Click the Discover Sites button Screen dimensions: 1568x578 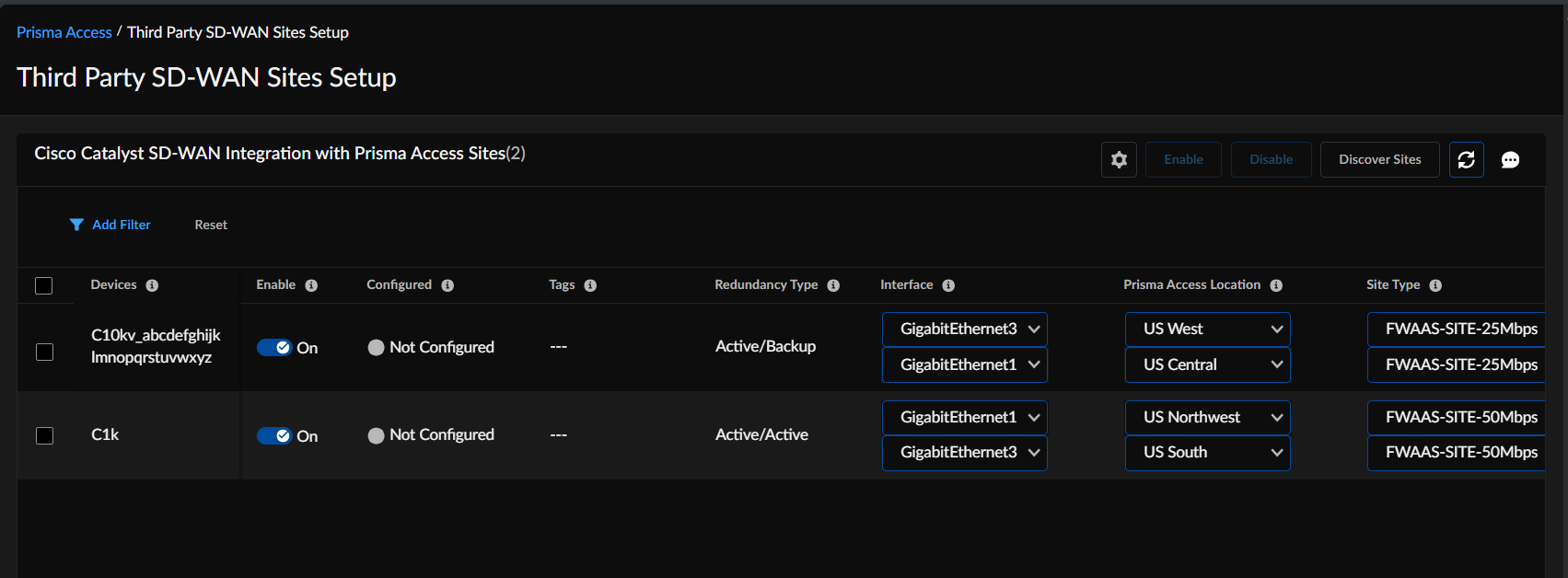(1379, 160)
